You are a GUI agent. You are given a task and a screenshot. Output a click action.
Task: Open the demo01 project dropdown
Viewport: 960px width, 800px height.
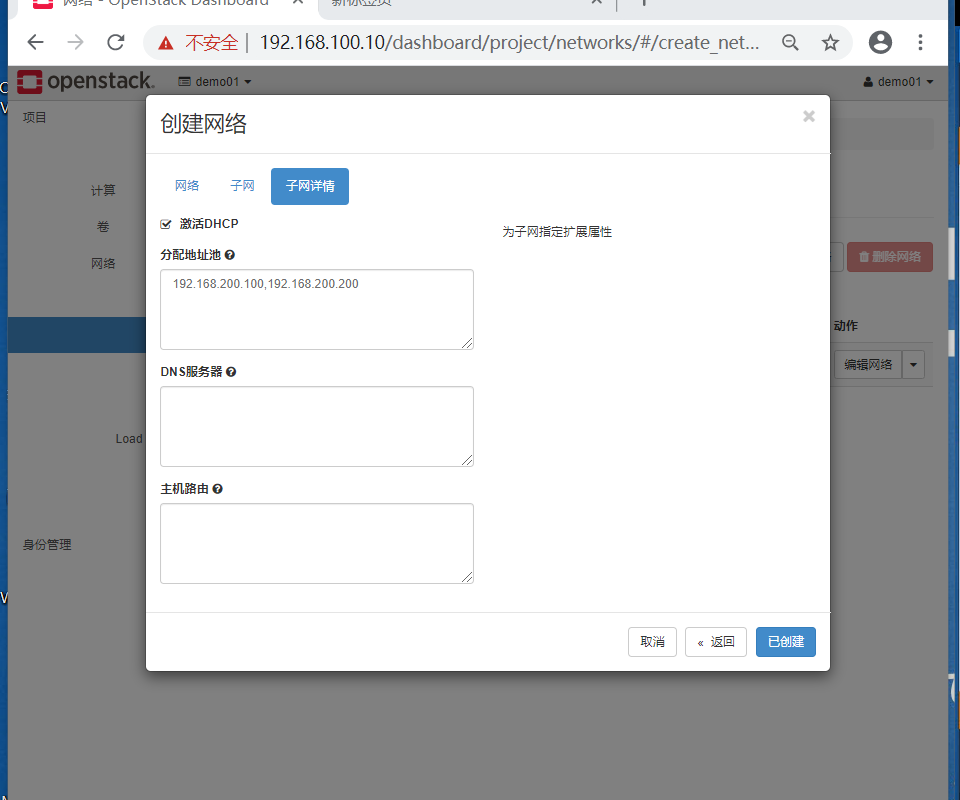pyautogui.click(x=213, y=81)
